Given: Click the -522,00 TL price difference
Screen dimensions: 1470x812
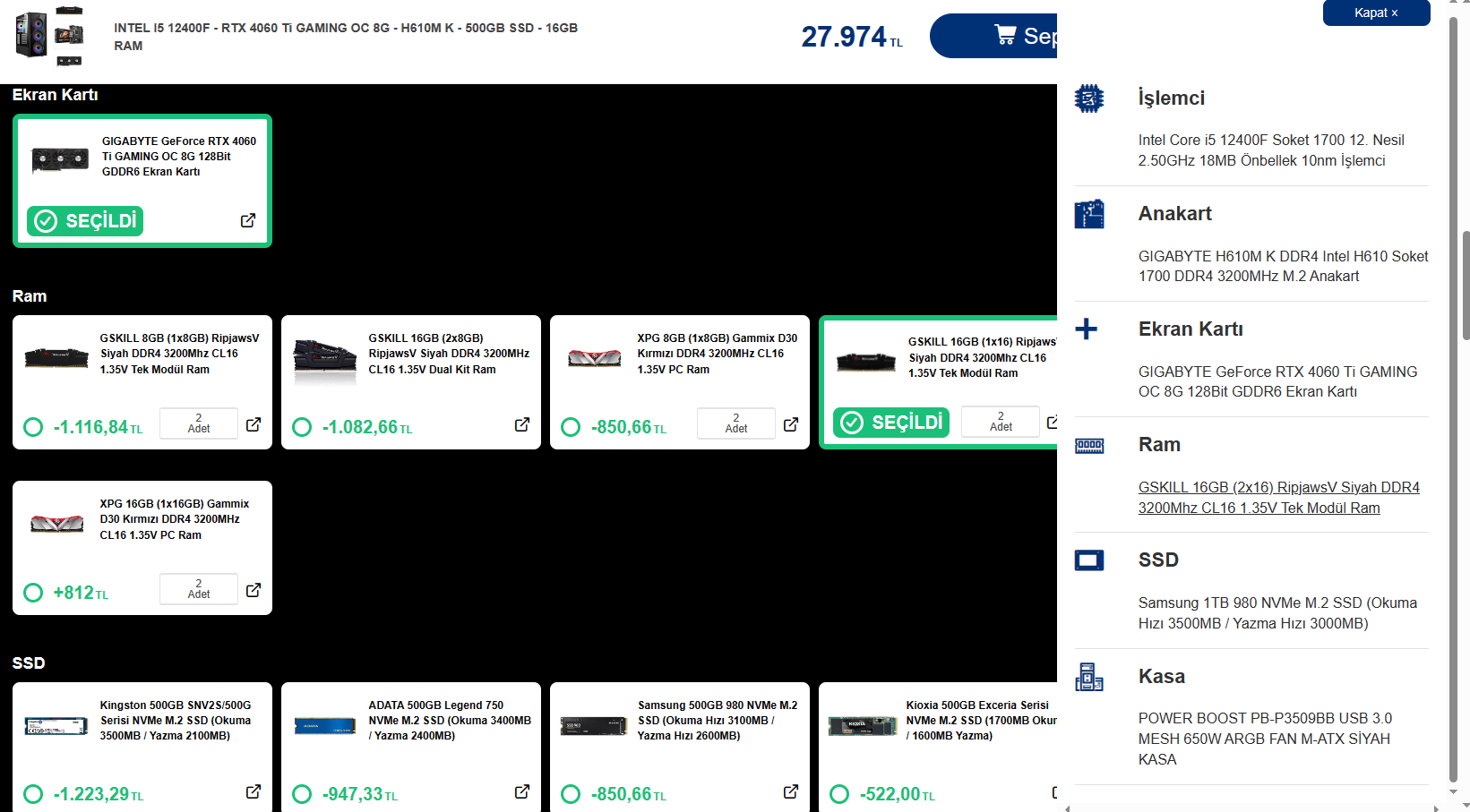Looking at the screenshot, I should [897, 795].
